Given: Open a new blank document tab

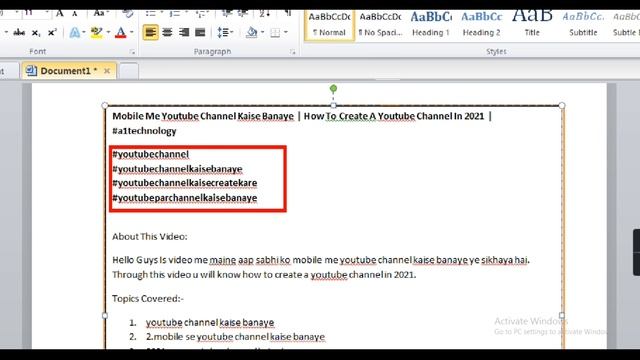Looking at the screenshot, I should (x=129, y=71).
